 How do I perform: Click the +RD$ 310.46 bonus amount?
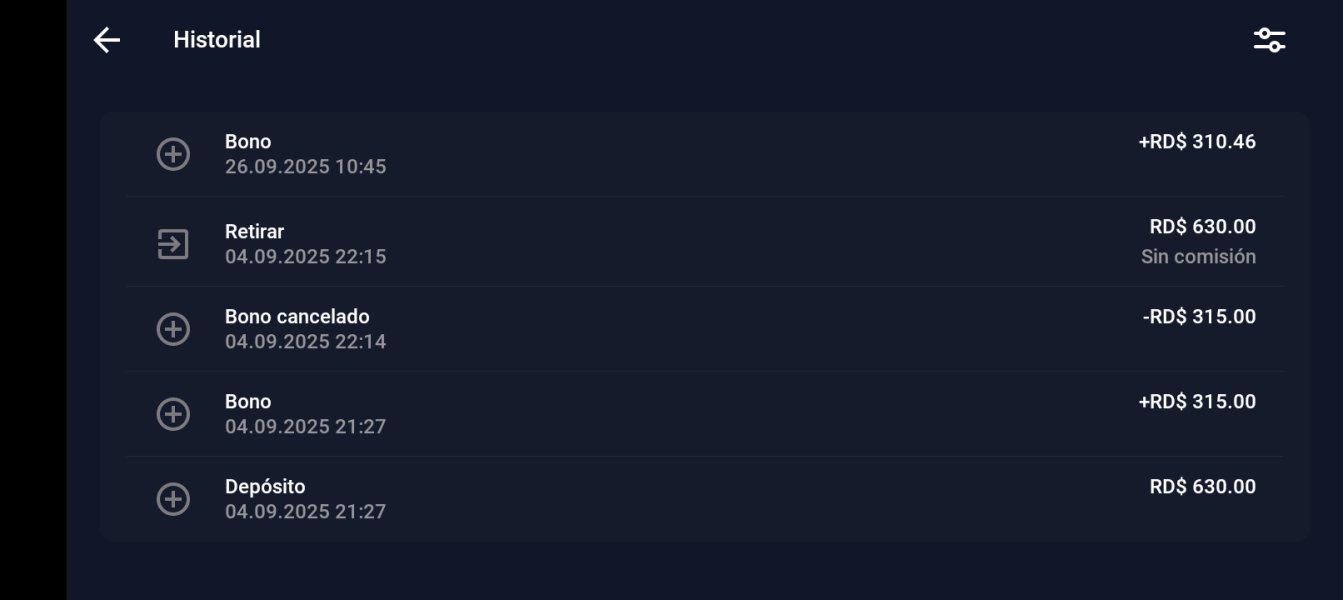point(1196,142)
